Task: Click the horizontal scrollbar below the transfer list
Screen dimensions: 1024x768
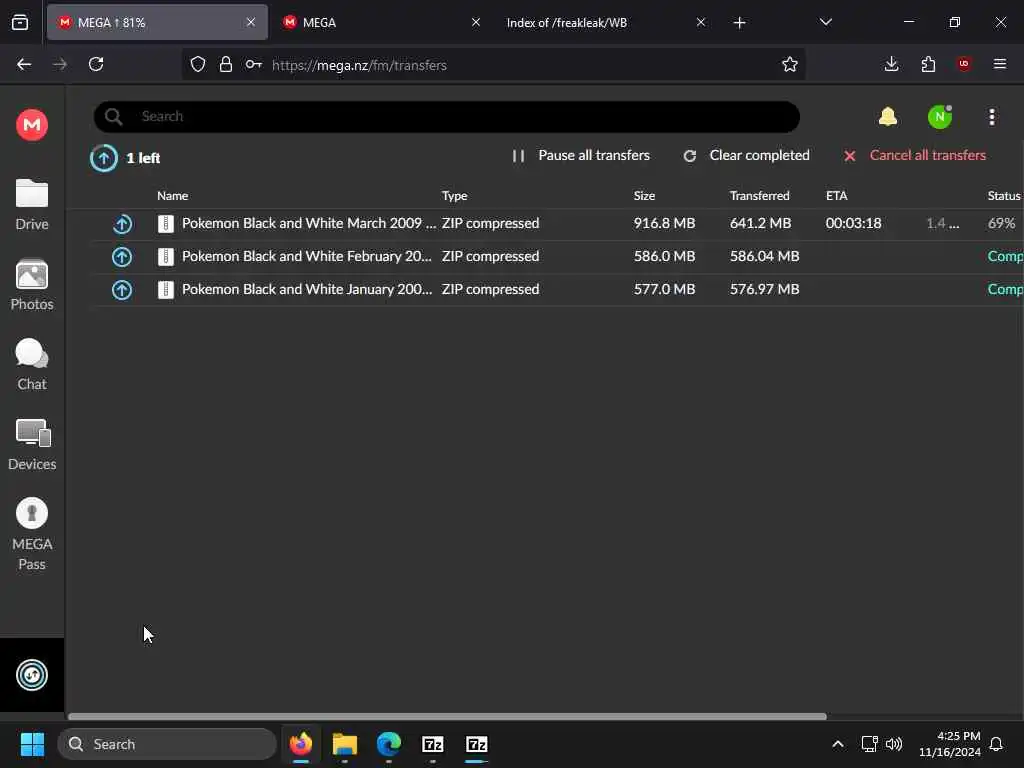Action: click(447, 716)
